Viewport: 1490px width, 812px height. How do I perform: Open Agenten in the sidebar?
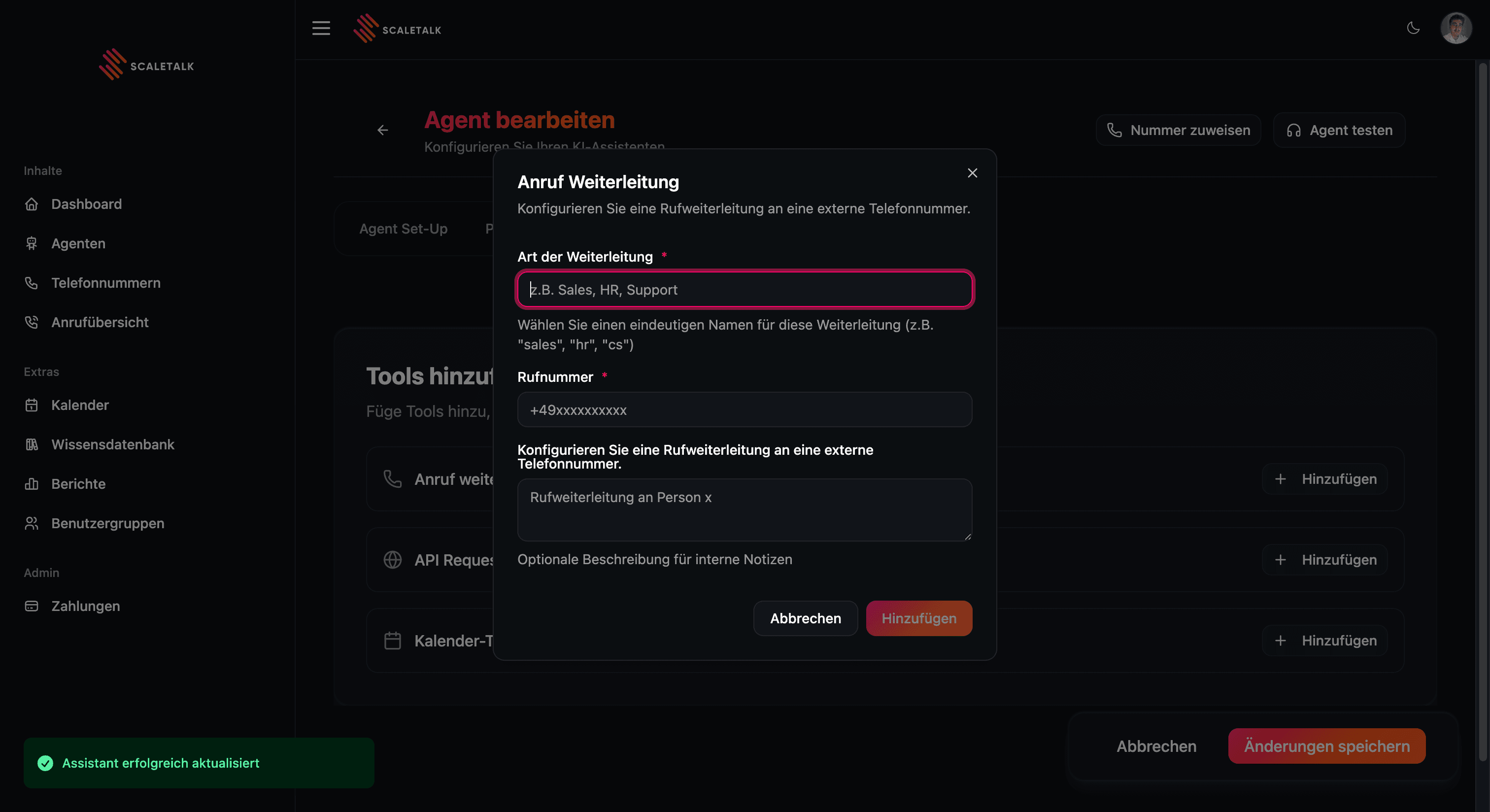pyautogui.click(x=78, y=243)
